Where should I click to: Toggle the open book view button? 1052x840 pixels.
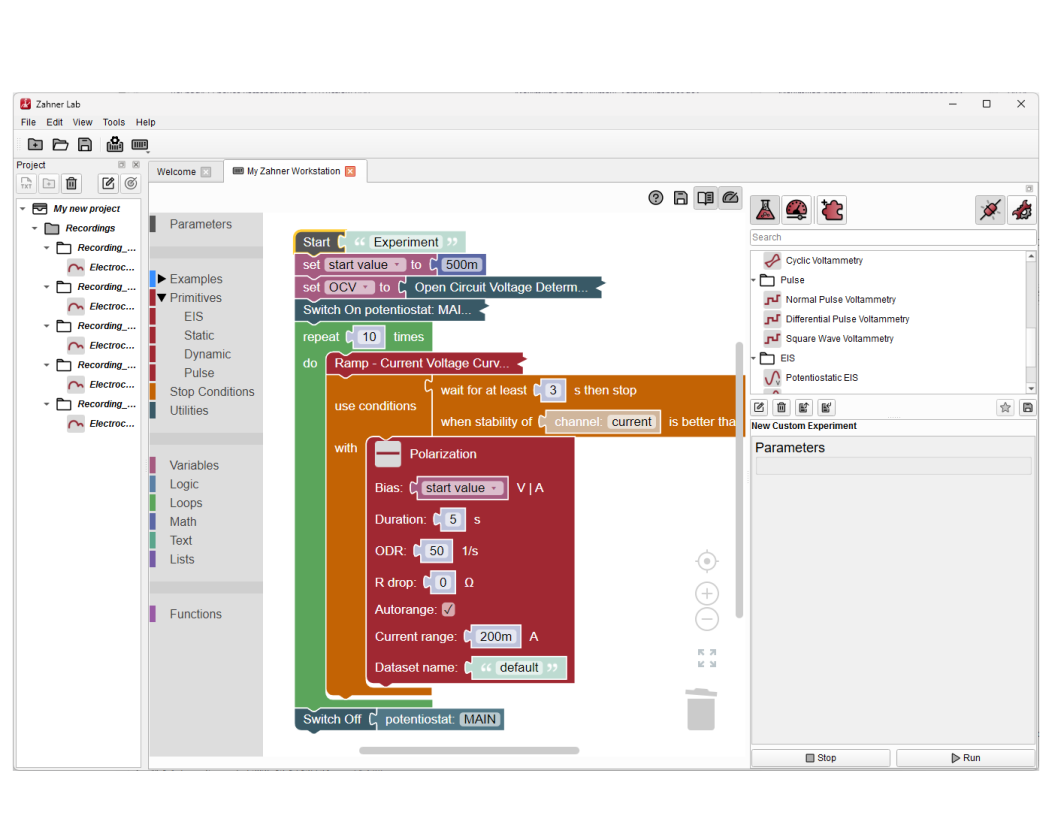705,198
